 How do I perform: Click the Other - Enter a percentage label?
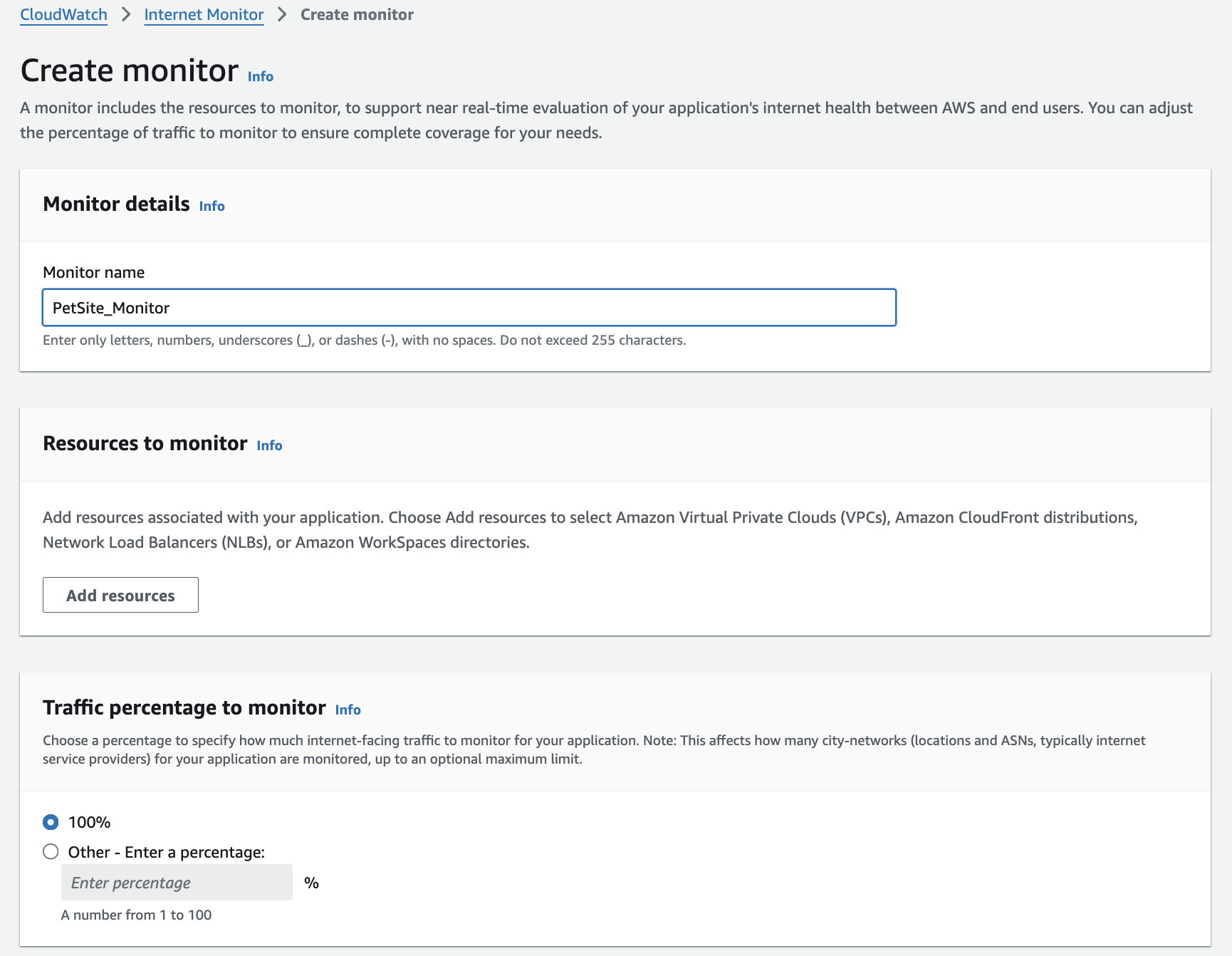[x=165, y=852]
